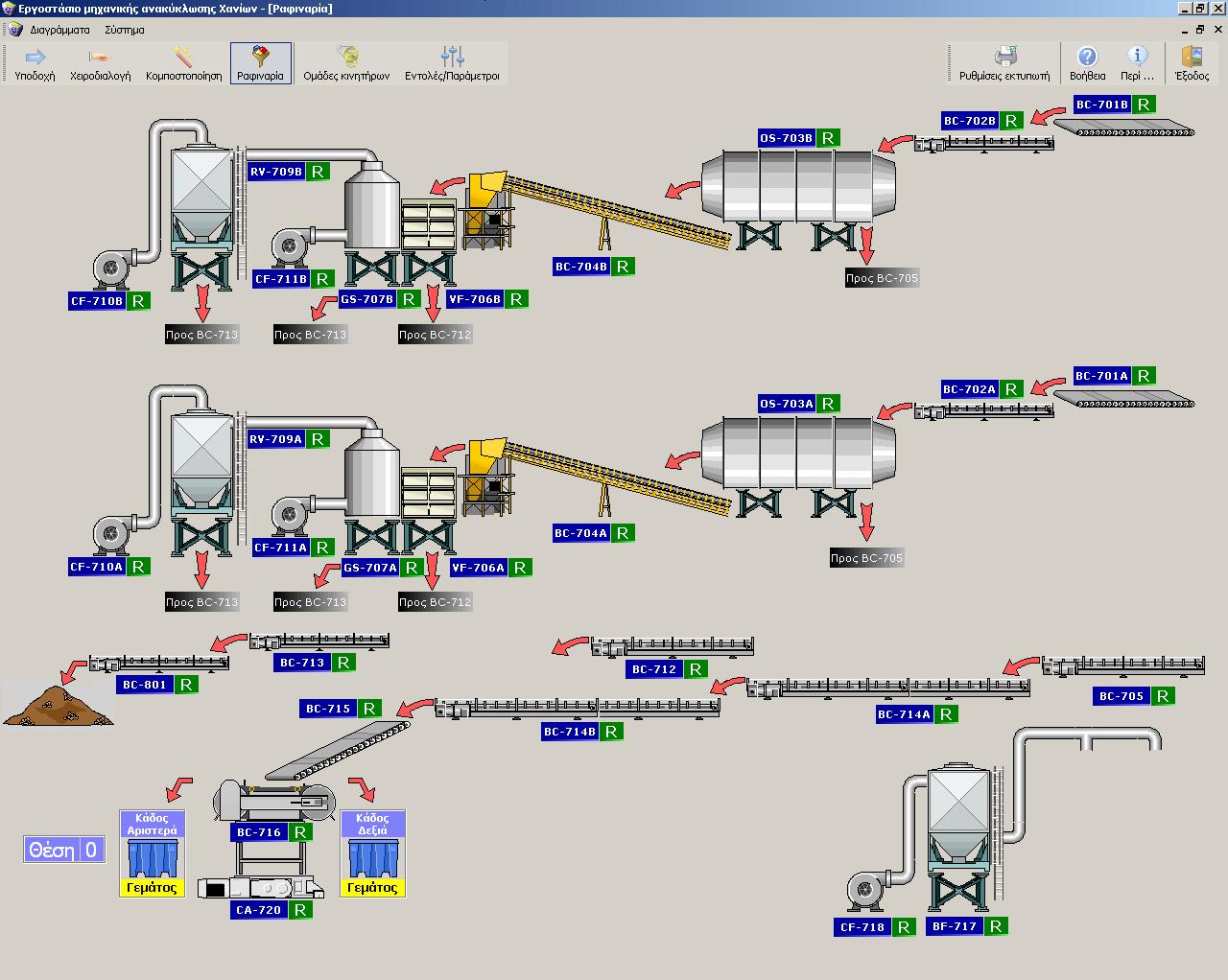Open Ομάδες κινητήρων motor groups
This screenshot has width=1228, height=980.
pos(346,63)
